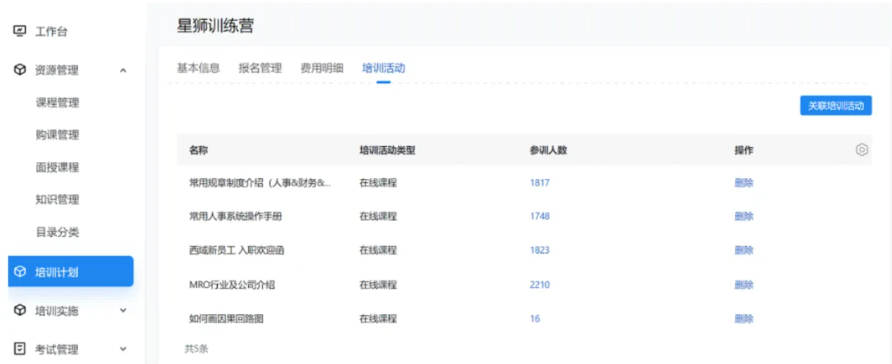Switch to the 费用明细 tab
Viewport: 892px width, 364px height.
pyautogui.click(x=321, y=68)
